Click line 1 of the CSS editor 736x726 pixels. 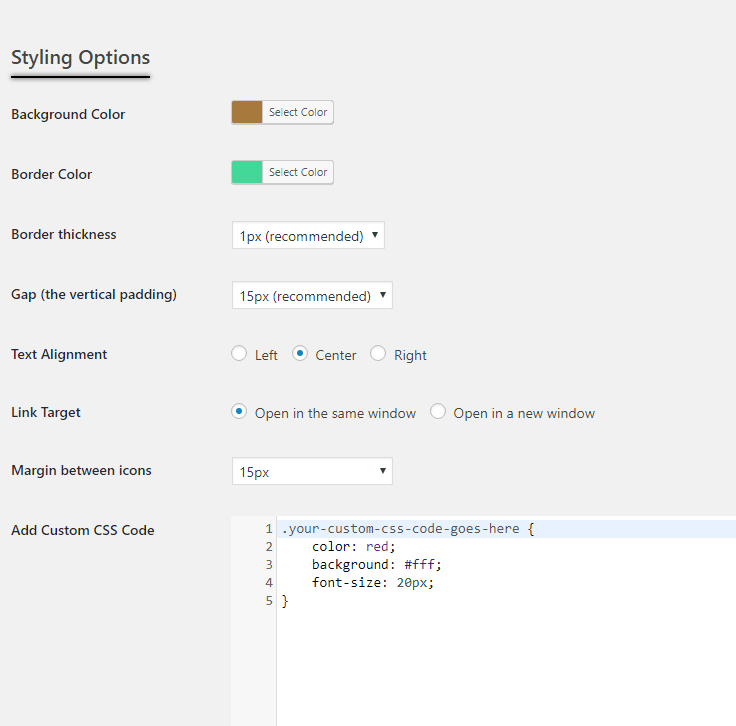[x=506, y=529]
